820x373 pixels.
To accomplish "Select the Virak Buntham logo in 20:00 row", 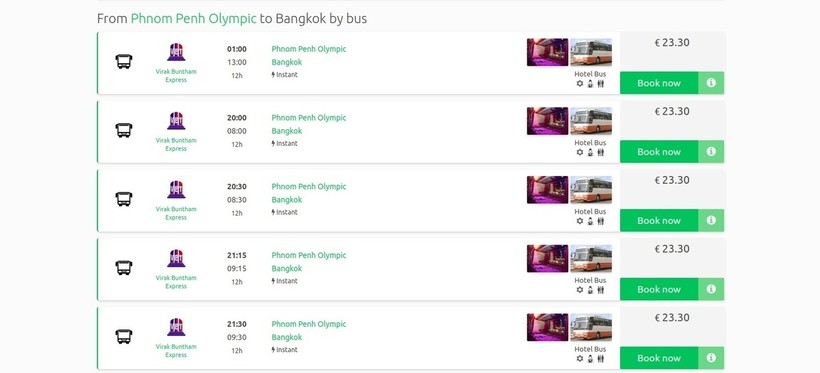I will (x=176, y=120).
